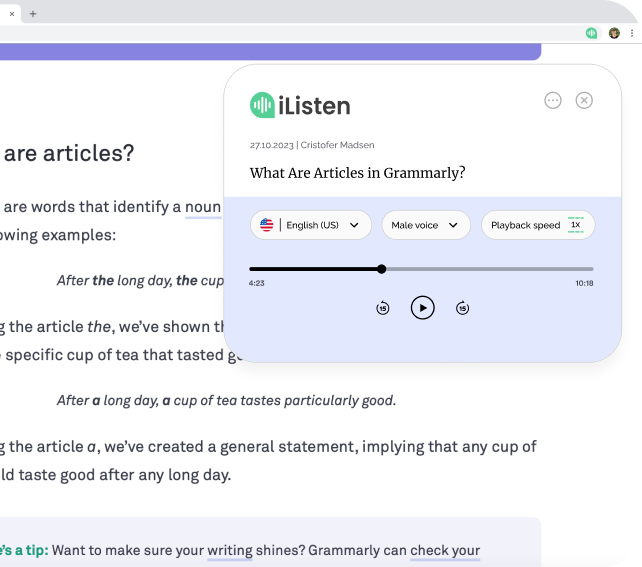This screenshot has height=567, width=642.
Task: Open the noun link in the article
Action: point(203,207)
